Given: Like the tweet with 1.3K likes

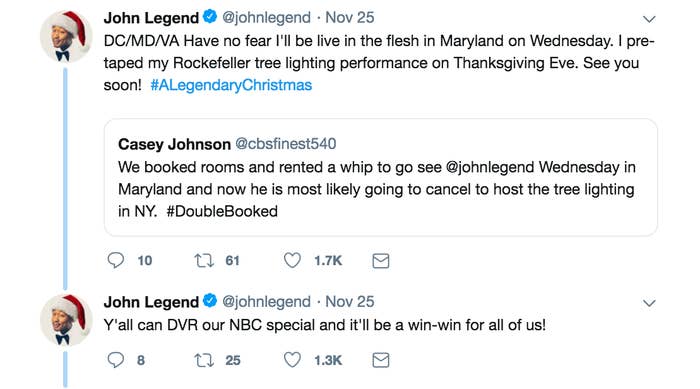Looking at the screenshot, I should pyautogui.click(x=292, y=360).
